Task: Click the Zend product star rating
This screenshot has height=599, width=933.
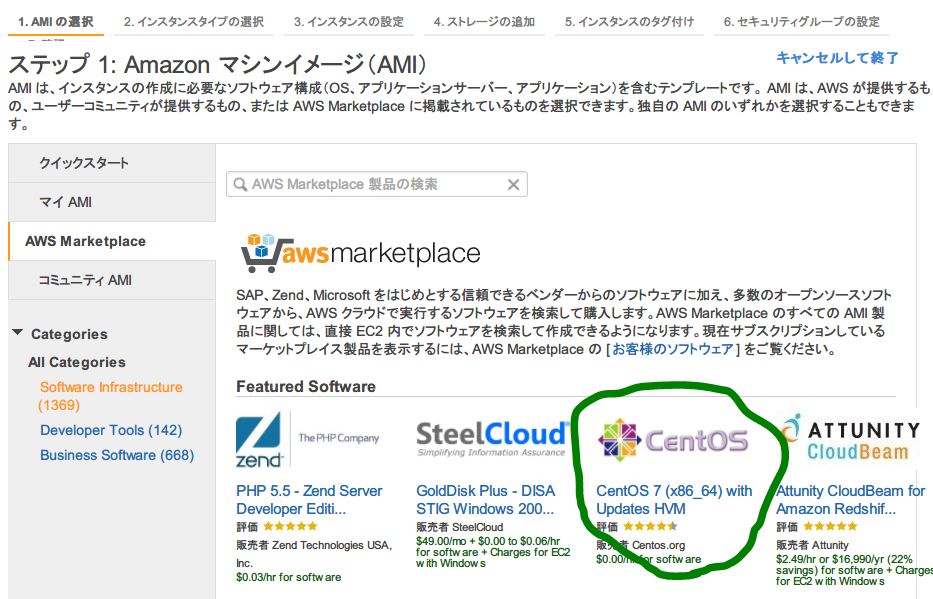Action: pos(290,526)
